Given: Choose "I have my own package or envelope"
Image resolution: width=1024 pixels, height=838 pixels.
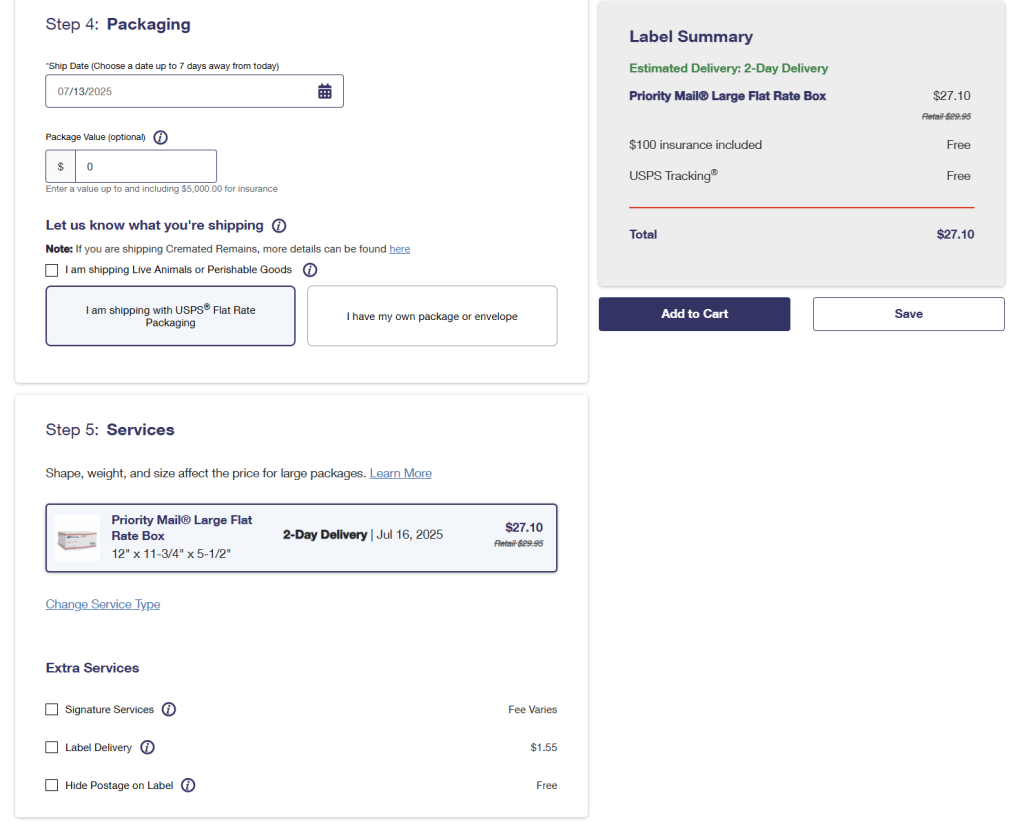Looking at the screenshot, I should 432,316.
